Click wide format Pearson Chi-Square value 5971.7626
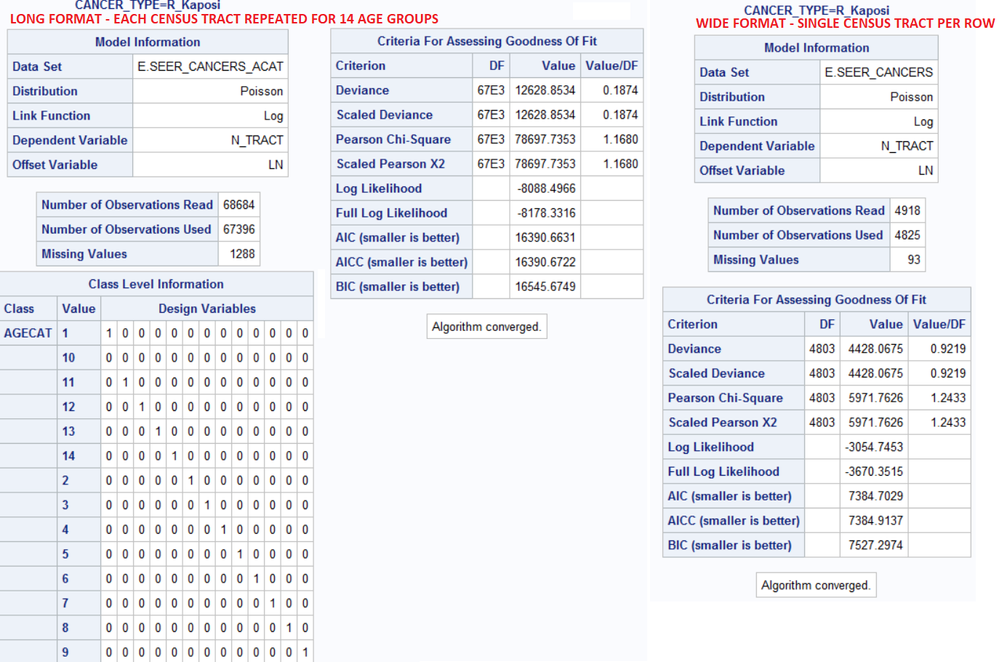 875,398
